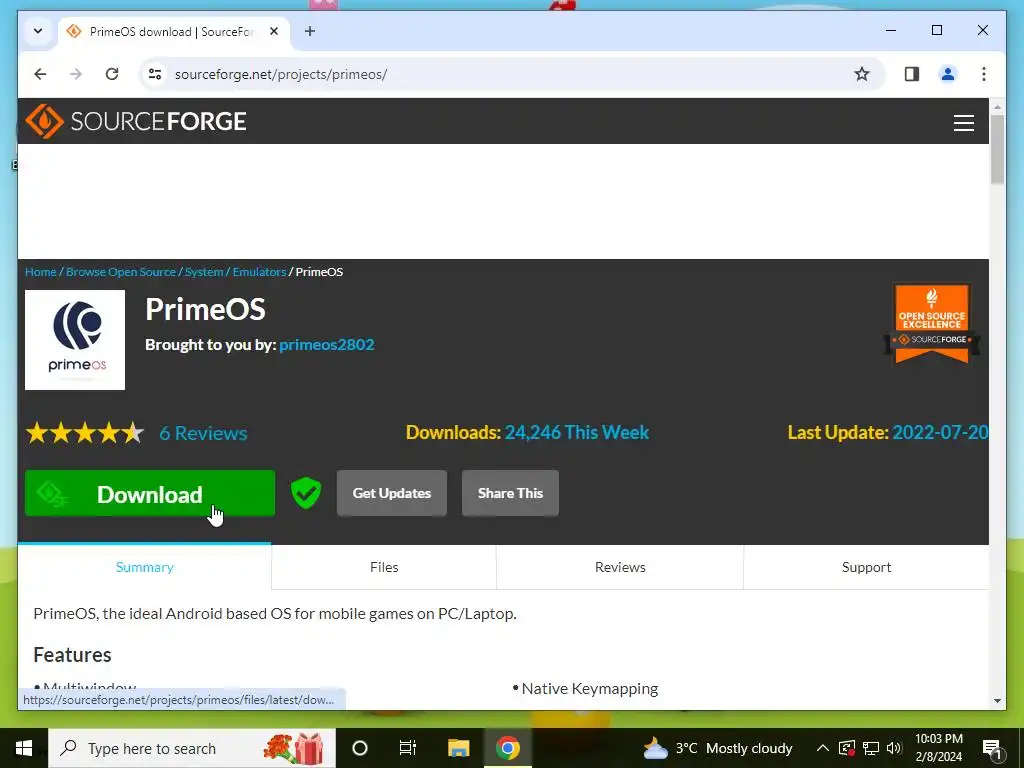Open the weather widget 3°C Mostly cloudy
The width and height of the screenshot is (1024, 768).
click(718, 748)
